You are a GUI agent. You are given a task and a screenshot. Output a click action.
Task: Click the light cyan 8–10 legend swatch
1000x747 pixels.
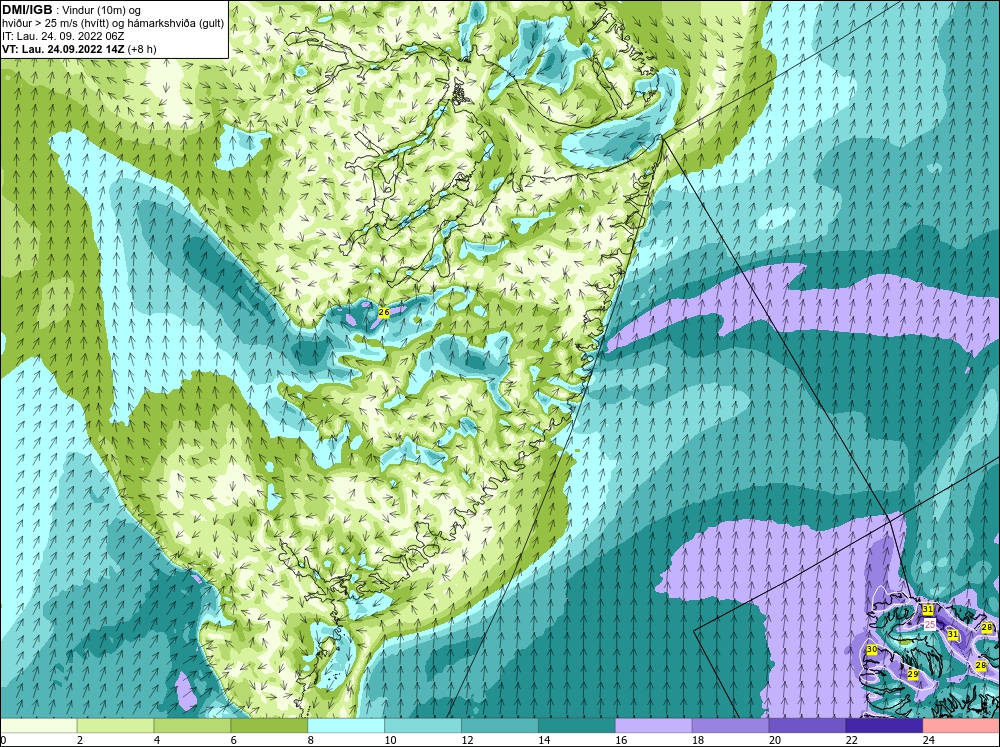point(346,726)
